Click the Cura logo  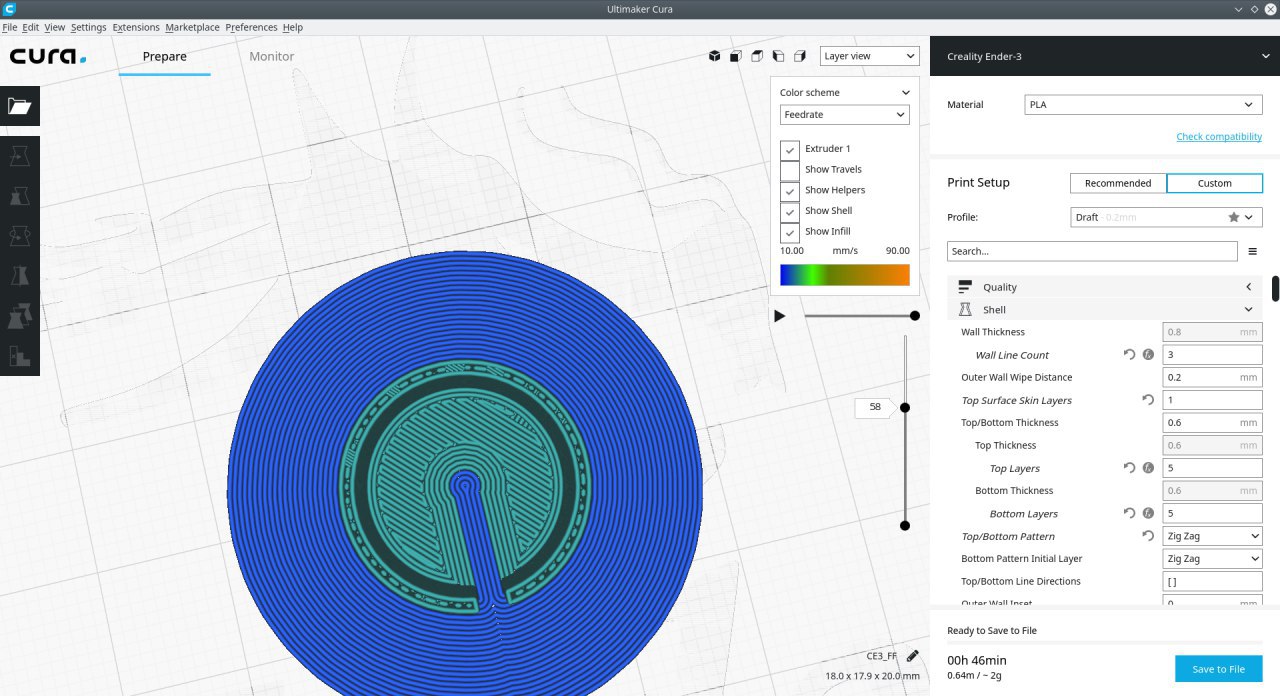48,57
